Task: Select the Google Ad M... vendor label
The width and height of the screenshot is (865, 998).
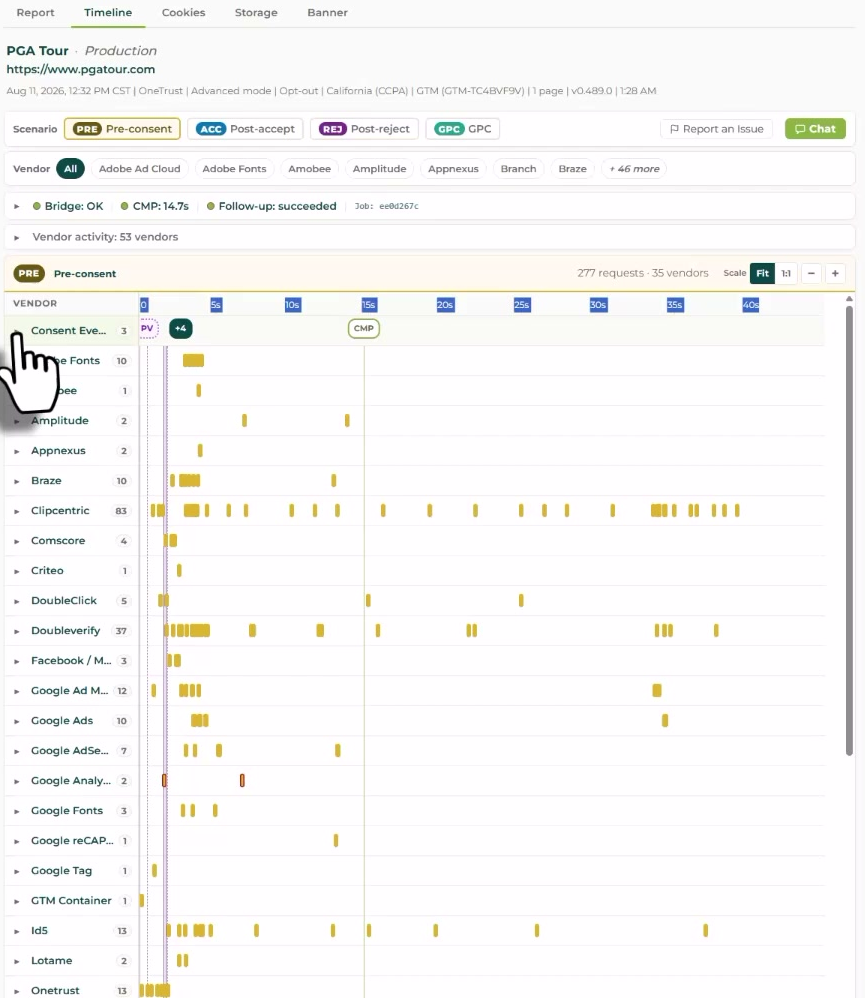Action: point(69,691)
